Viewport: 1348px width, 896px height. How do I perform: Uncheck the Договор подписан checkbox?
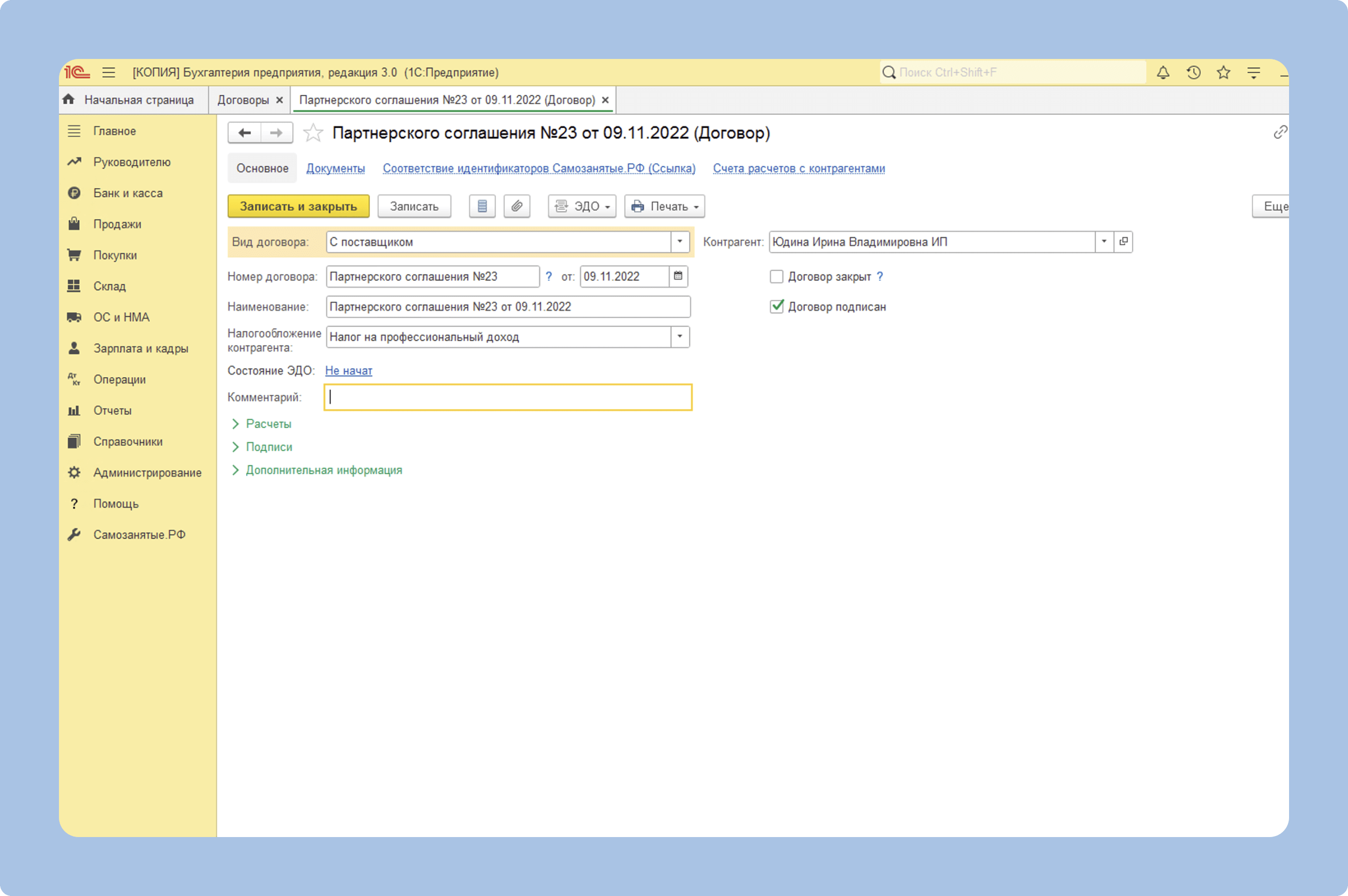(776, 307)
